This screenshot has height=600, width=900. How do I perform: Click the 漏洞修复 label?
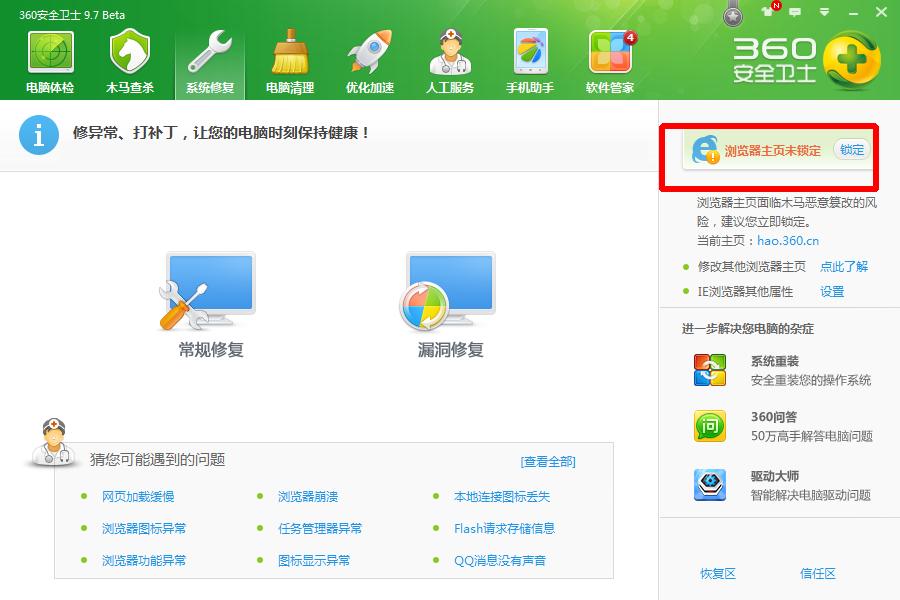point(450,349)
